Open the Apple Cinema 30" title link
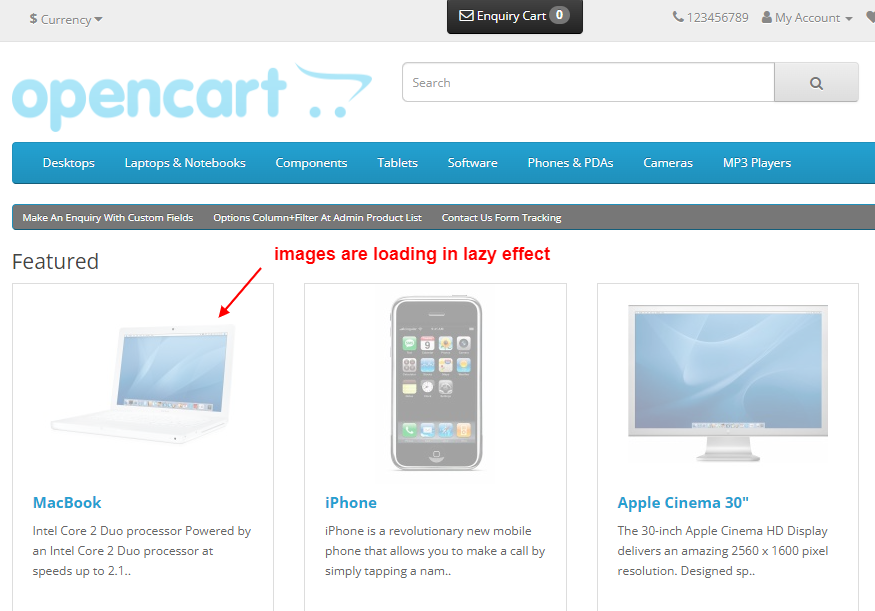The image size is (875, 611). coord(683,503)
